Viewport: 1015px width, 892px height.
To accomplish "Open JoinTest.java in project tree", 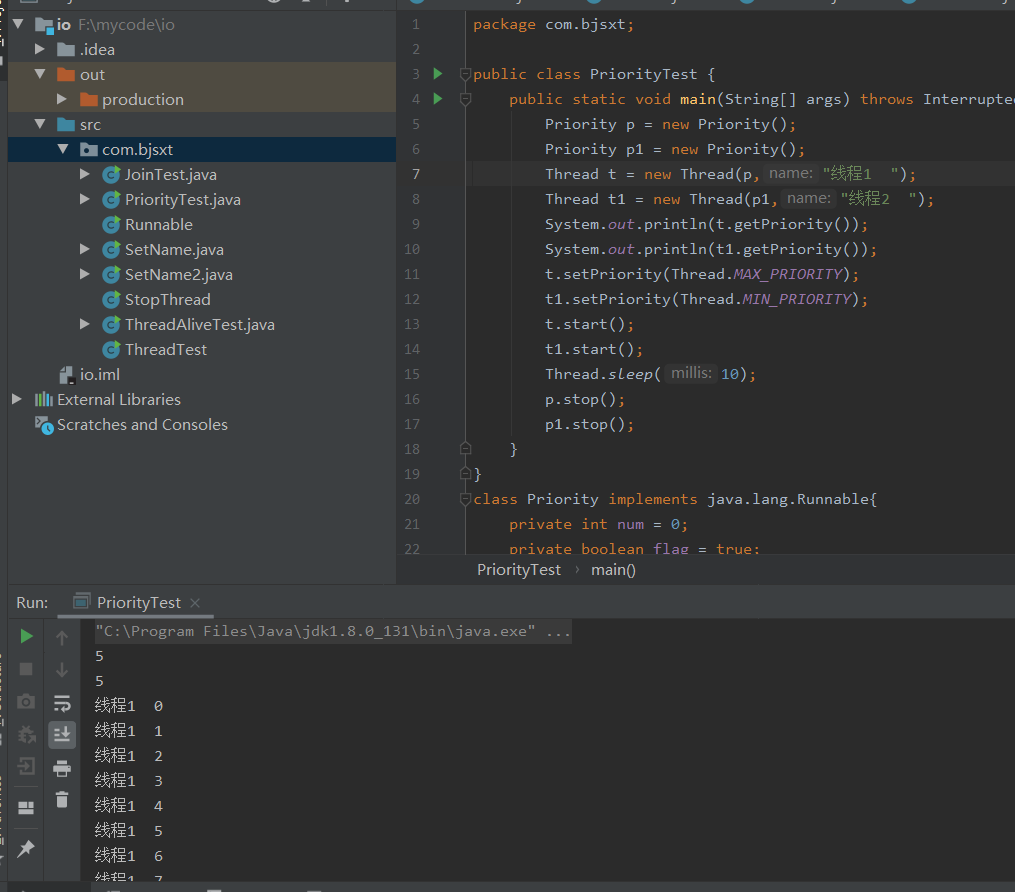I will tap(170, 175).
